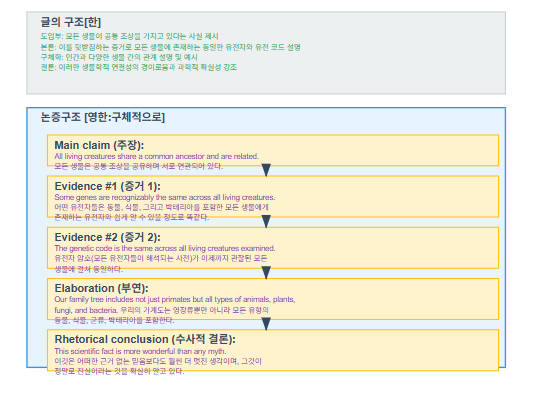Click the 'Elaboration (부연):' heading
540x403 pixels.
(x=101, y=288)
